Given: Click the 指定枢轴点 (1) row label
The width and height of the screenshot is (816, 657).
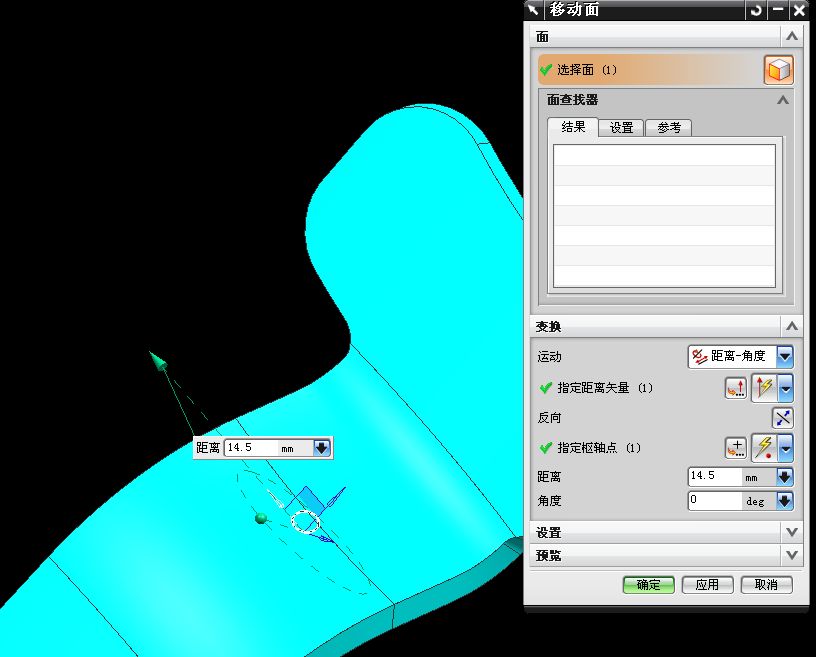Looking at the screenshot, I should coord(598,448).
